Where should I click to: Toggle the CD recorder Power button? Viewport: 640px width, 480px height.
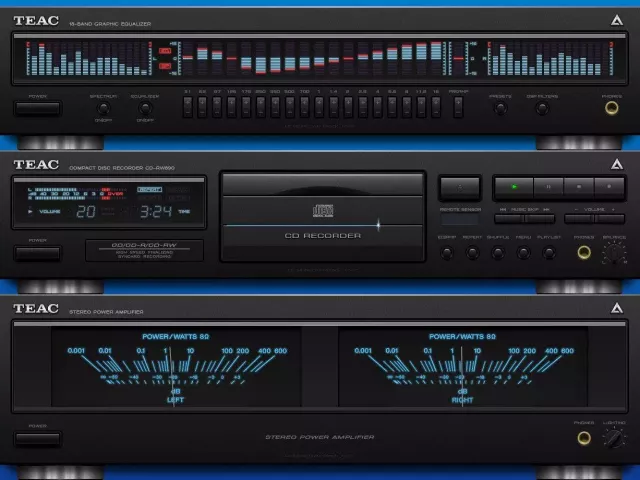click(37, 251)
